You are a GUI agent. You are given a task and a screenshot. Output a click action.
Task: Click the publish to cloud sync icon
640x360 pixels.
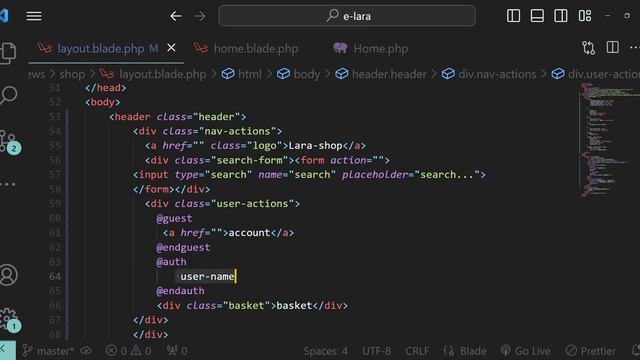click(86, 351)
